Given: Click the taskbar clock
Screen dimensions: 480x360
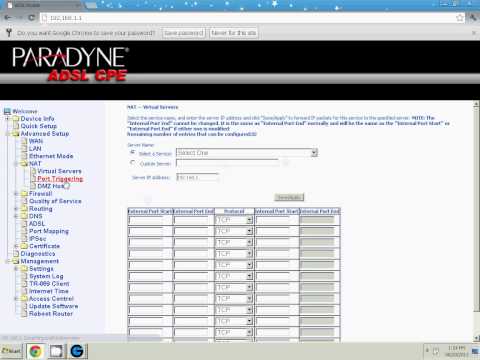Looking at the screenshot, I should [x=456, y=351].
